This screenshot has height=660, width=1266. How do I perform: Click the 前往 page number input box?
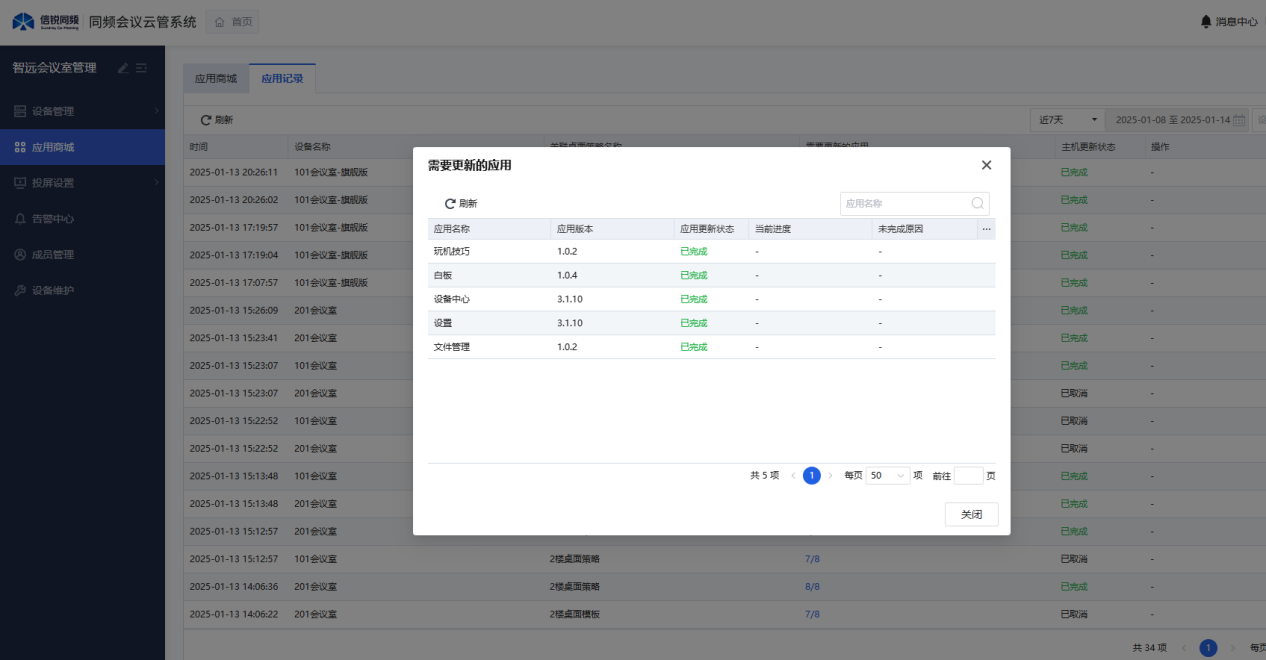point(968,476)
